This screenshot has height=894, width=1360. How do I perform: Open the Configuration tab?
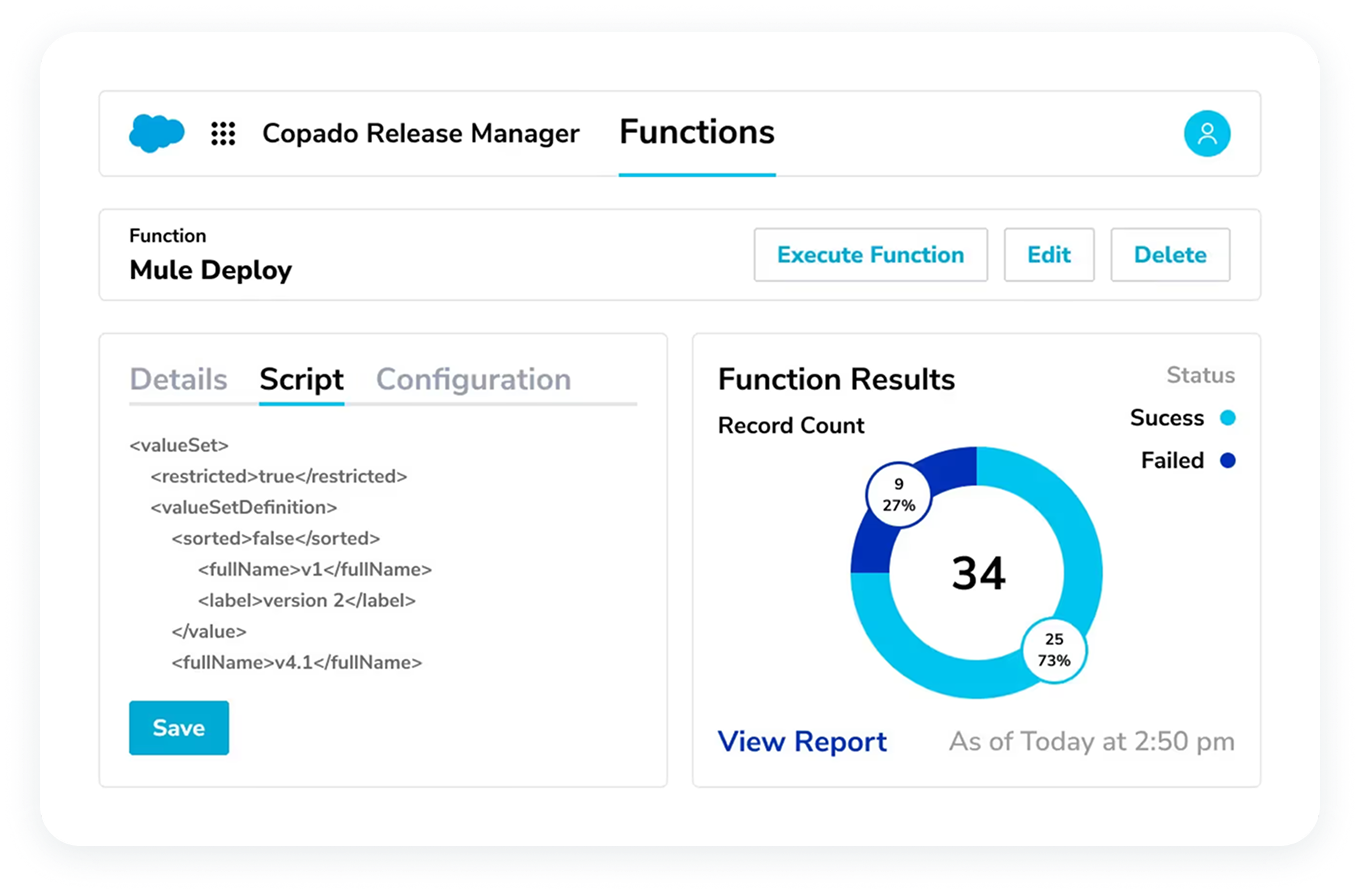[x=474, y=380]
